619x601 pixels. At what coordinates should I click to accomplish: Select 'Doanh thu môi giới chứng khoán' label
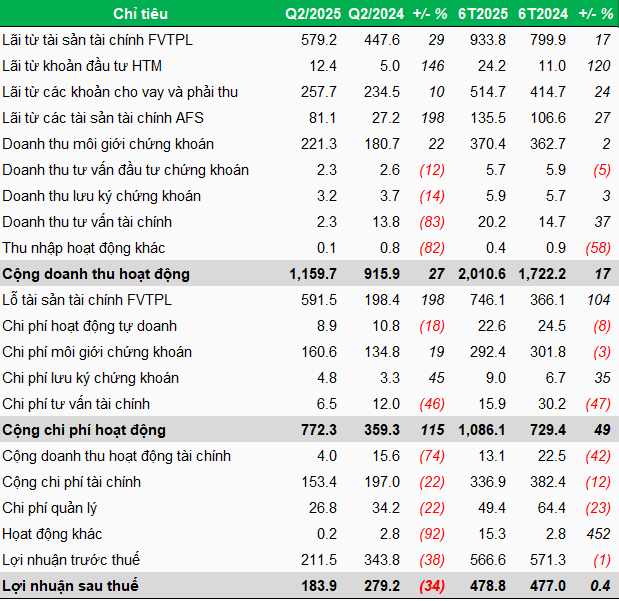(x=108, y=144)
